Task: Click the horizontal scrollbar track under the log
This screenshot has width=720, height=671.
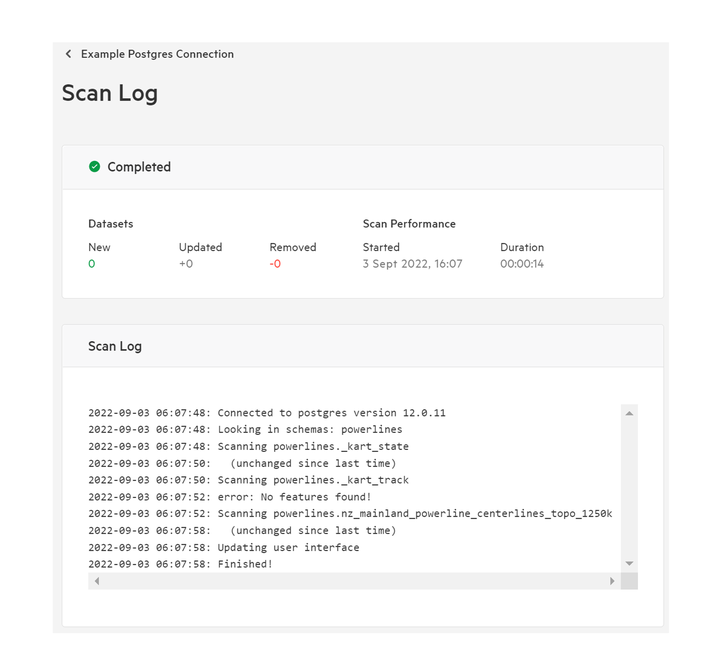Action: (354, 581)
